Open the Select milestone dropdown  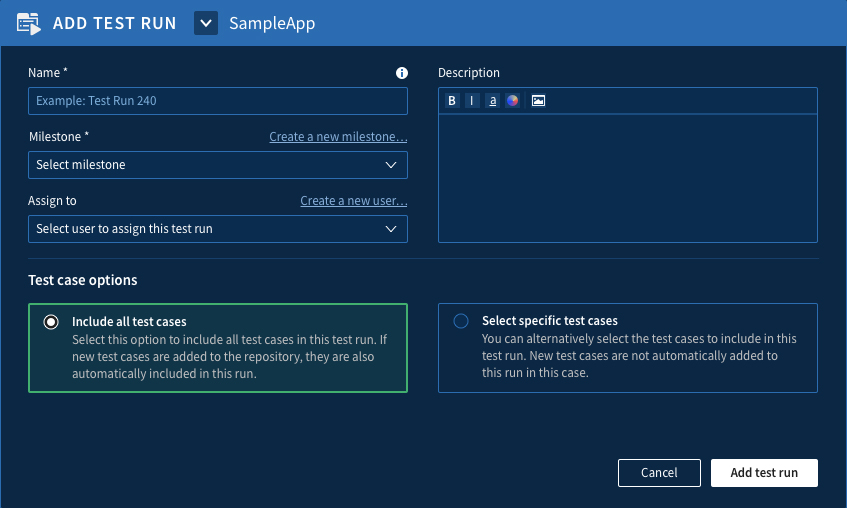click(217, 165)
